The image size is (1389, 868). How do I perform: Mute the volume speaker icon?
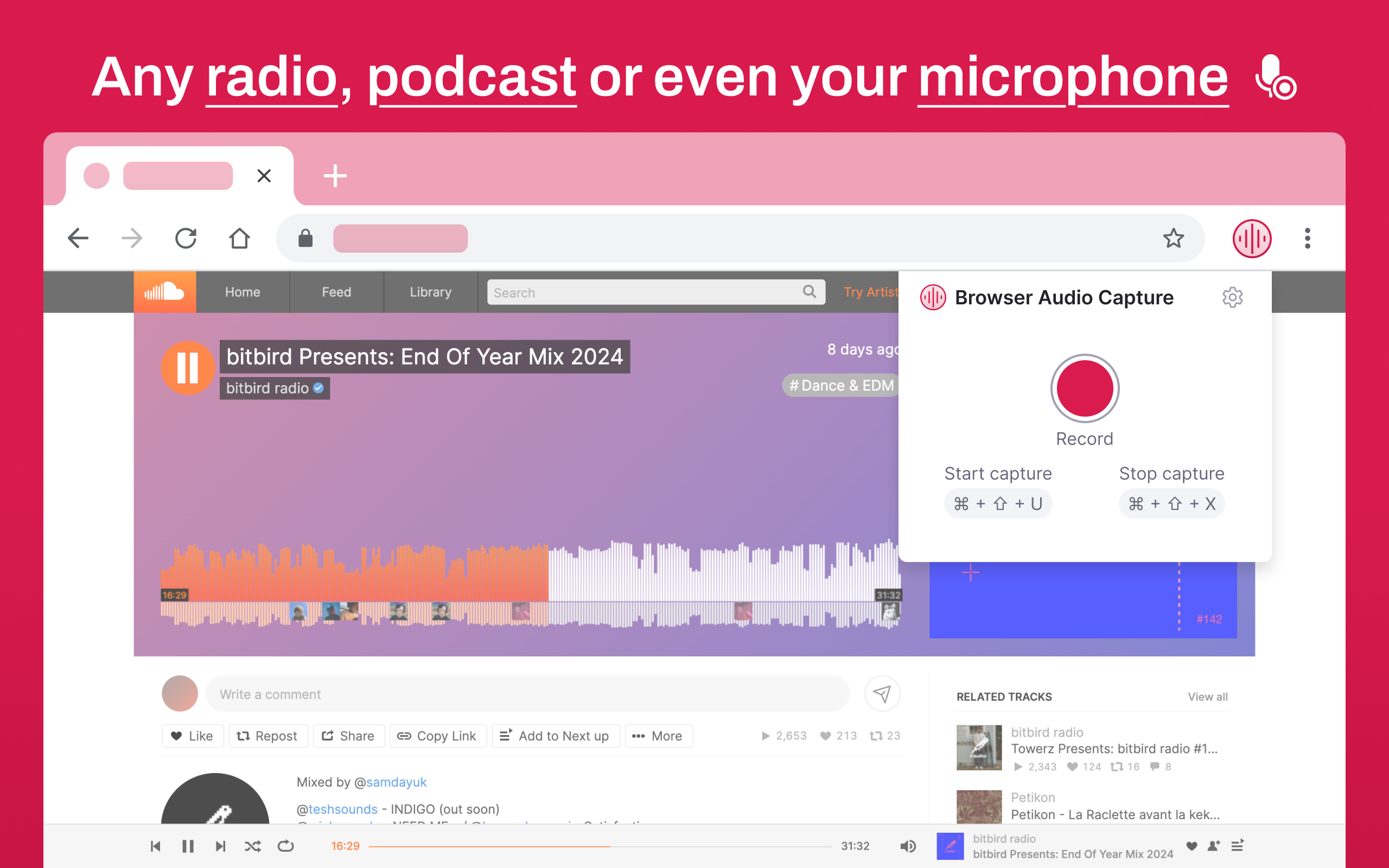[x=907, y=846]
